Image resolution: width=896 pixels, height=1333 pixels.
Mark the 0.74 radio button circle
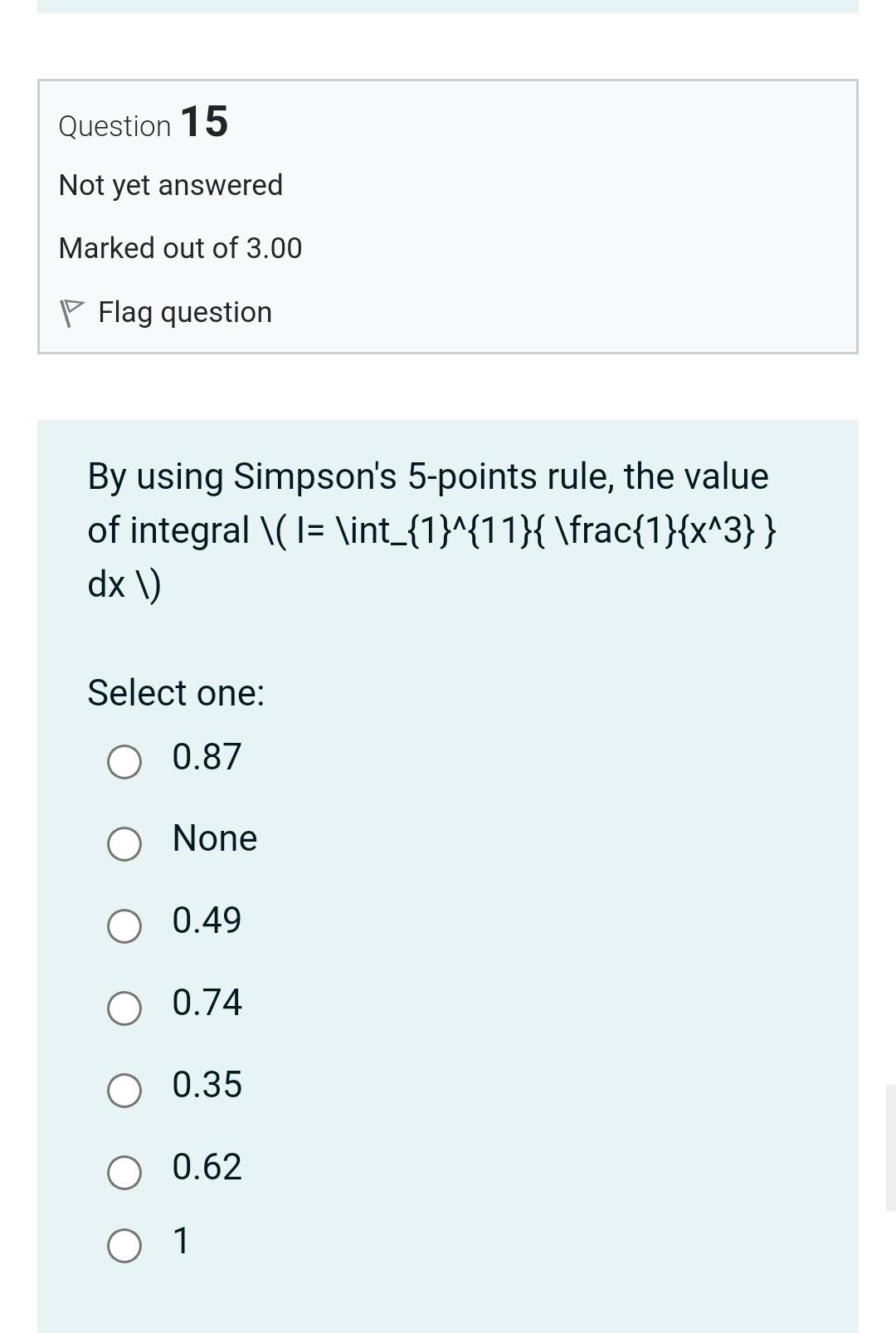(x=124, y=1008)
